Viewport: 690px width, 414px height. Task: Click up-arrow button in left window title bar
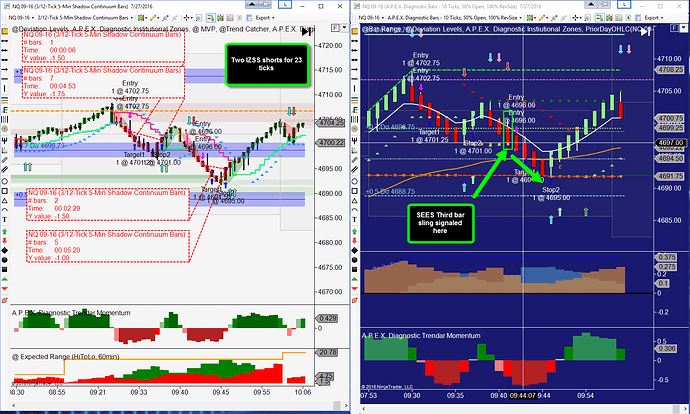tap(252, 4)
